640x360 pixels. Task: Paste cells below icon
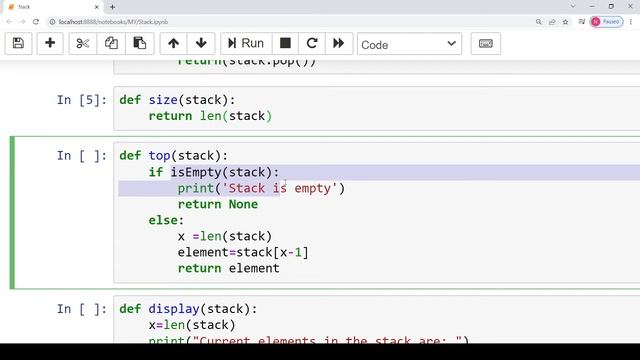(140, 43)
